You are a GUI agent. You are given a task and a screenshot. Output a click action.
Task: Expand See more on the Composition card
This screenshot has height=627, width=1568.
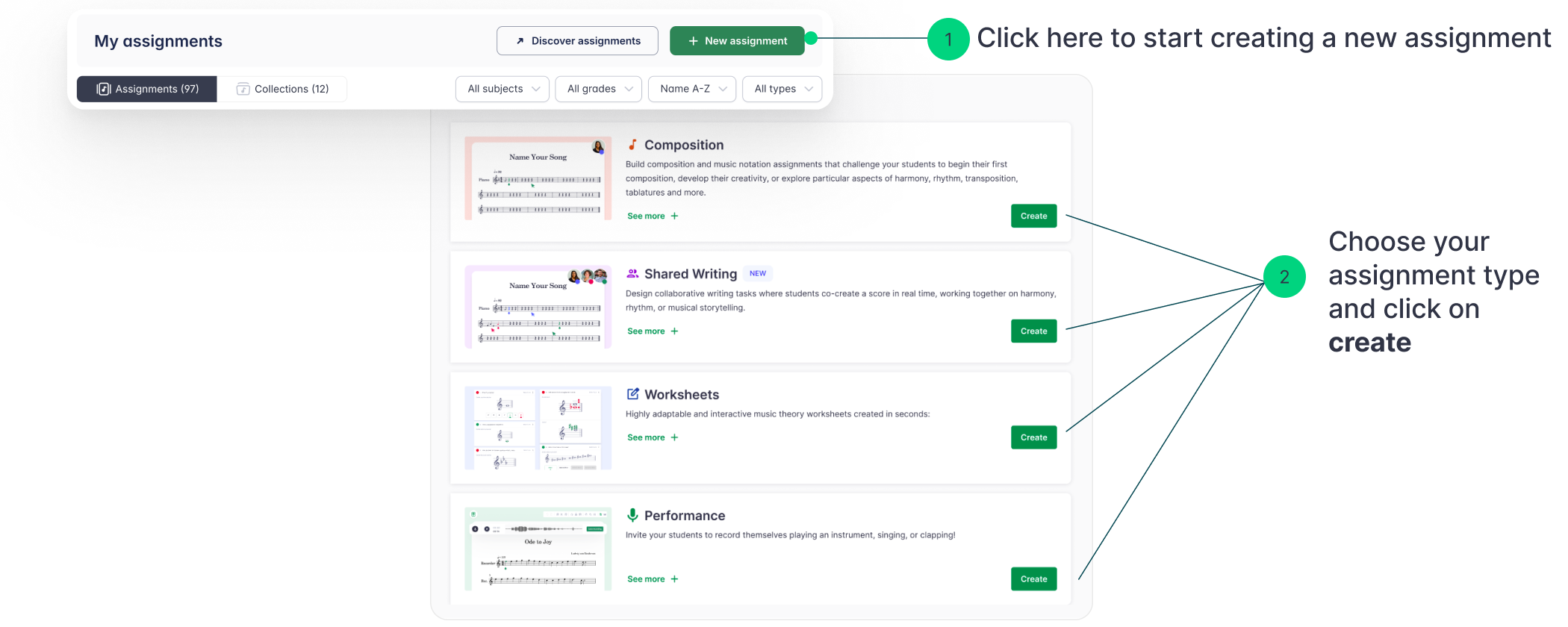651,216
